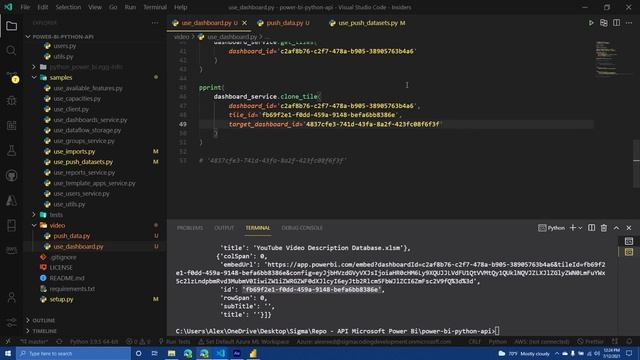Open README.md file
Screen dimensions: 640x360
67,278
